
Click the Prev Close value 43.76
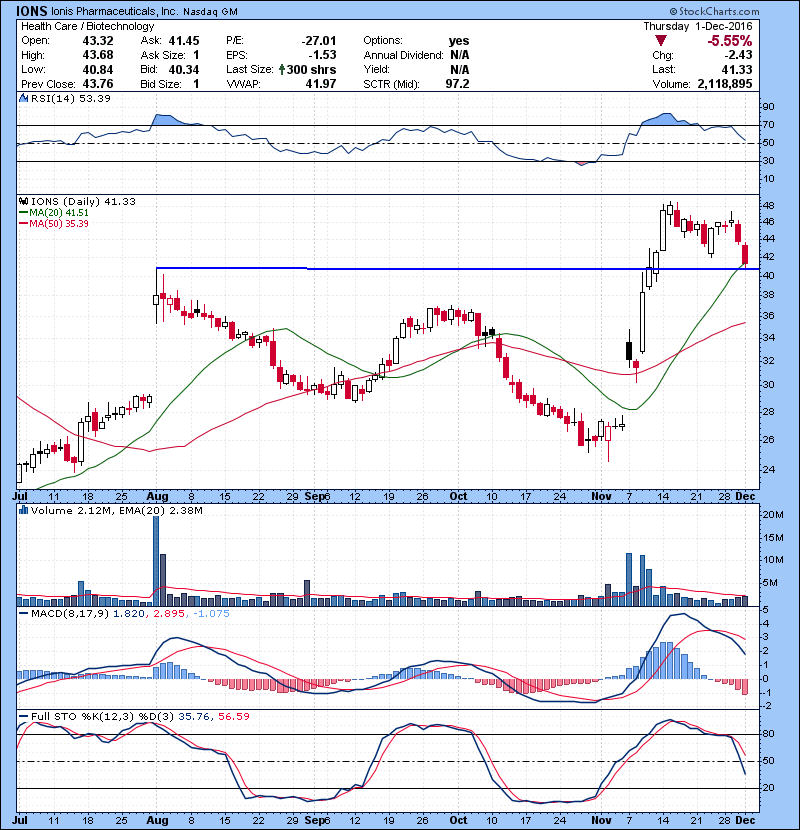98,84
